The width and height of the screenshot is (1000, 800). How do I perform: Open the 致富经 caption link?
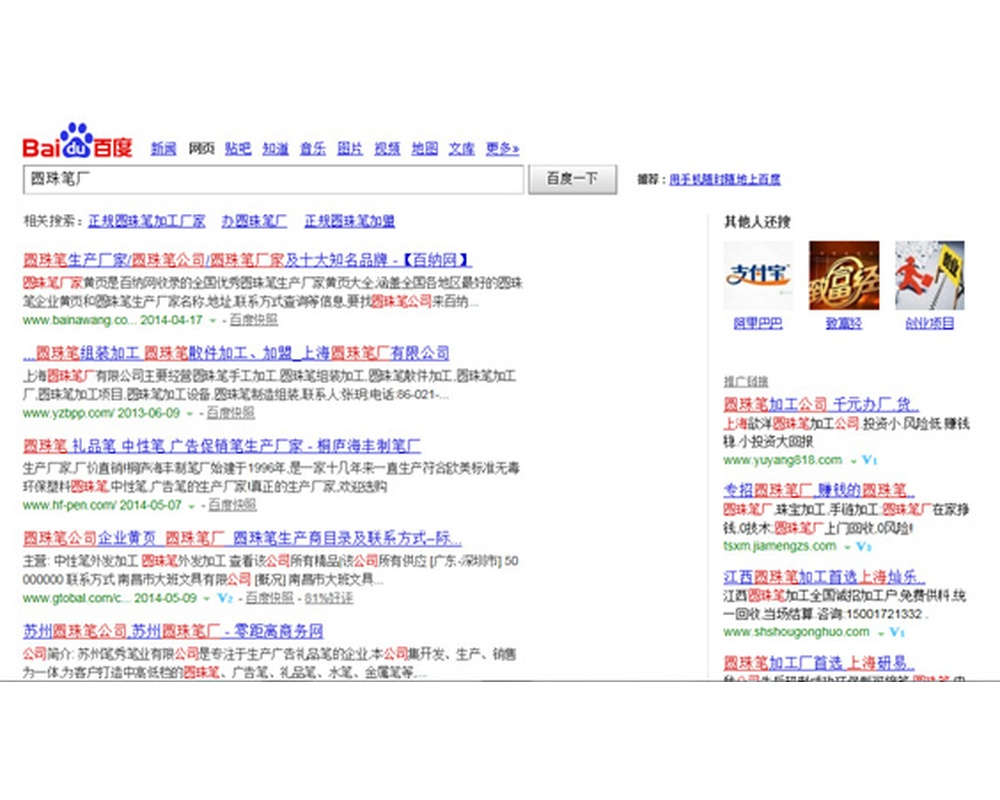(844, 323)
